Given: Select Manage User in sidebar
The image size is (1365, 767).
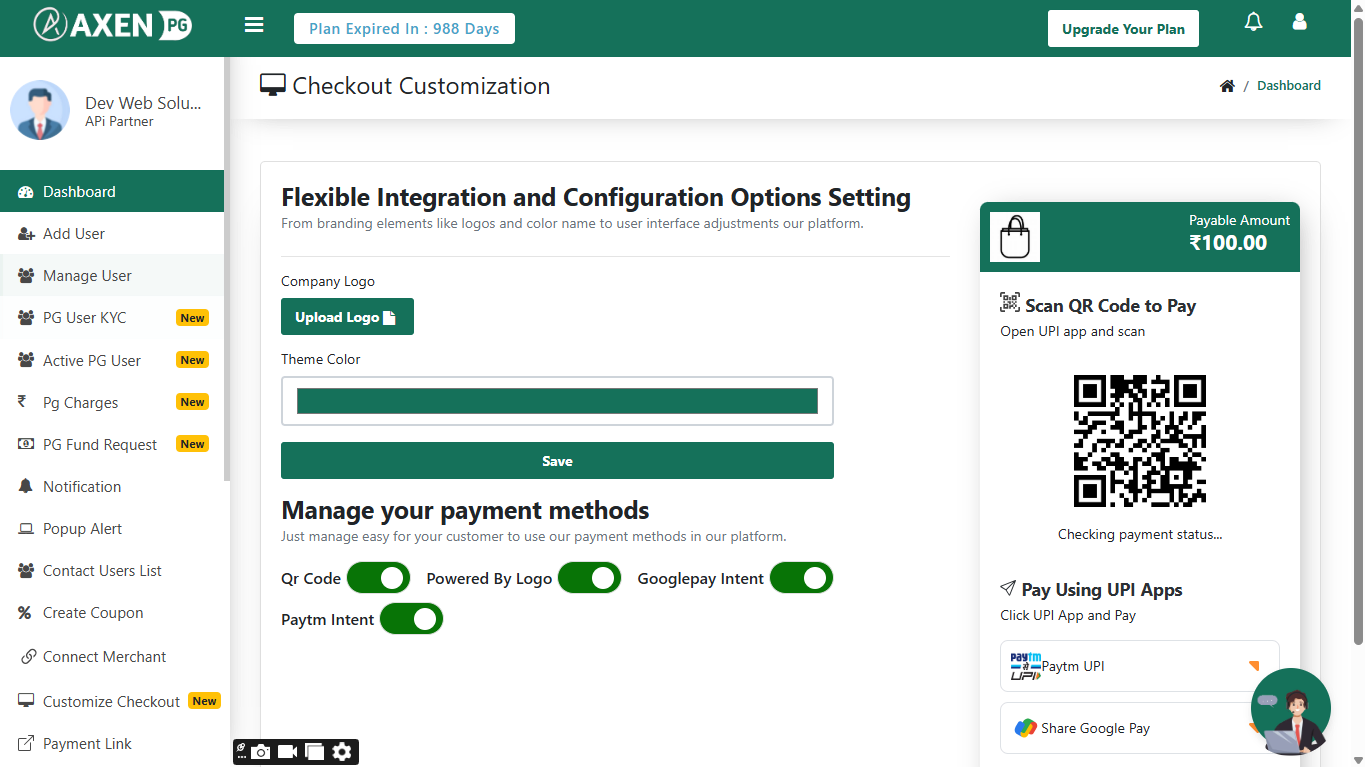Looking at the screenshot, I should coord(112,275).
